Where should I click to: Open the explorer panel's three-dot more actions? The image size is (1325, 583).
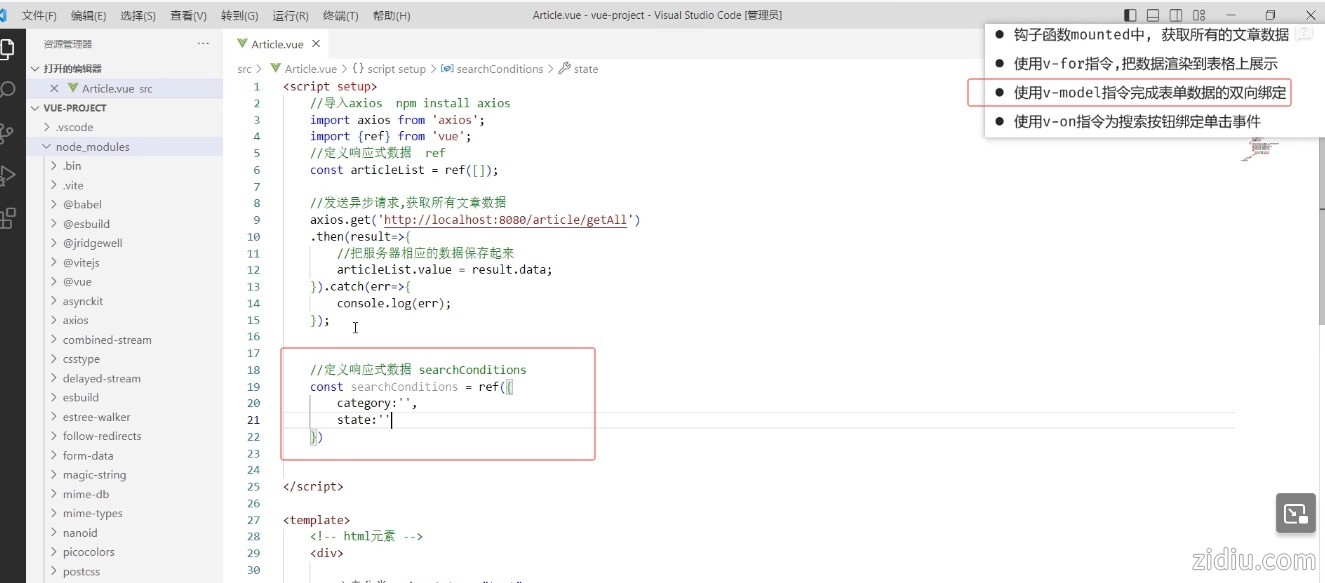point(204,44)
